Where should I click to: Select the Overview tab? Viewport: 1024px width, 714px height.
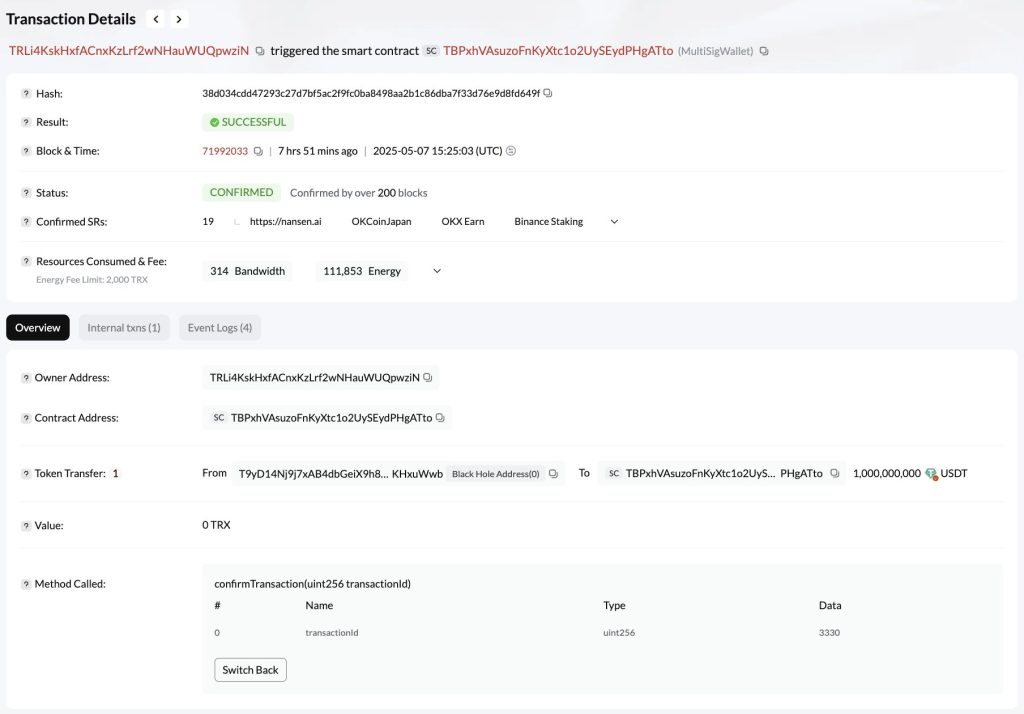tap(38, 328)
